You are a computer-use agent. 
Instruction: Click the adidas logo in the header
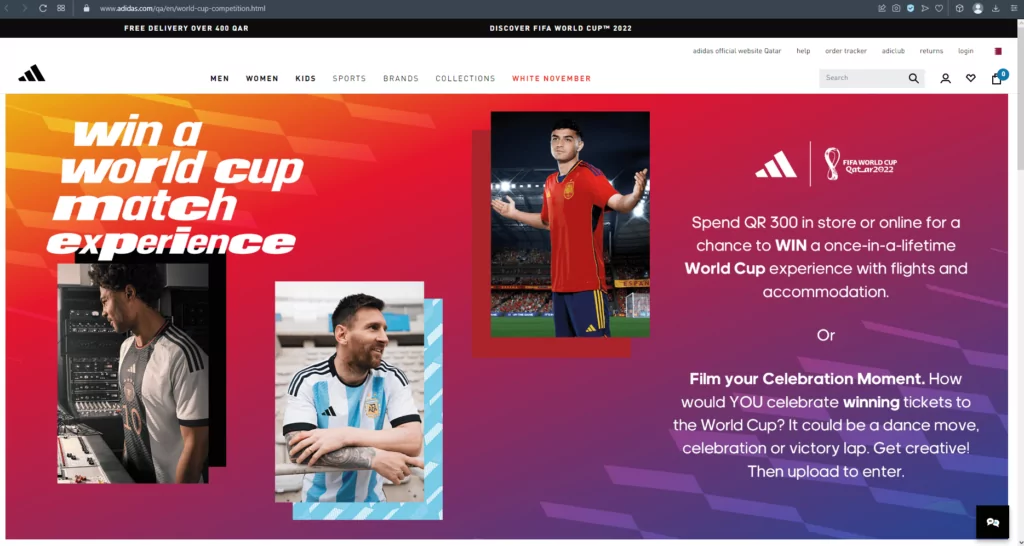[31, 74]
